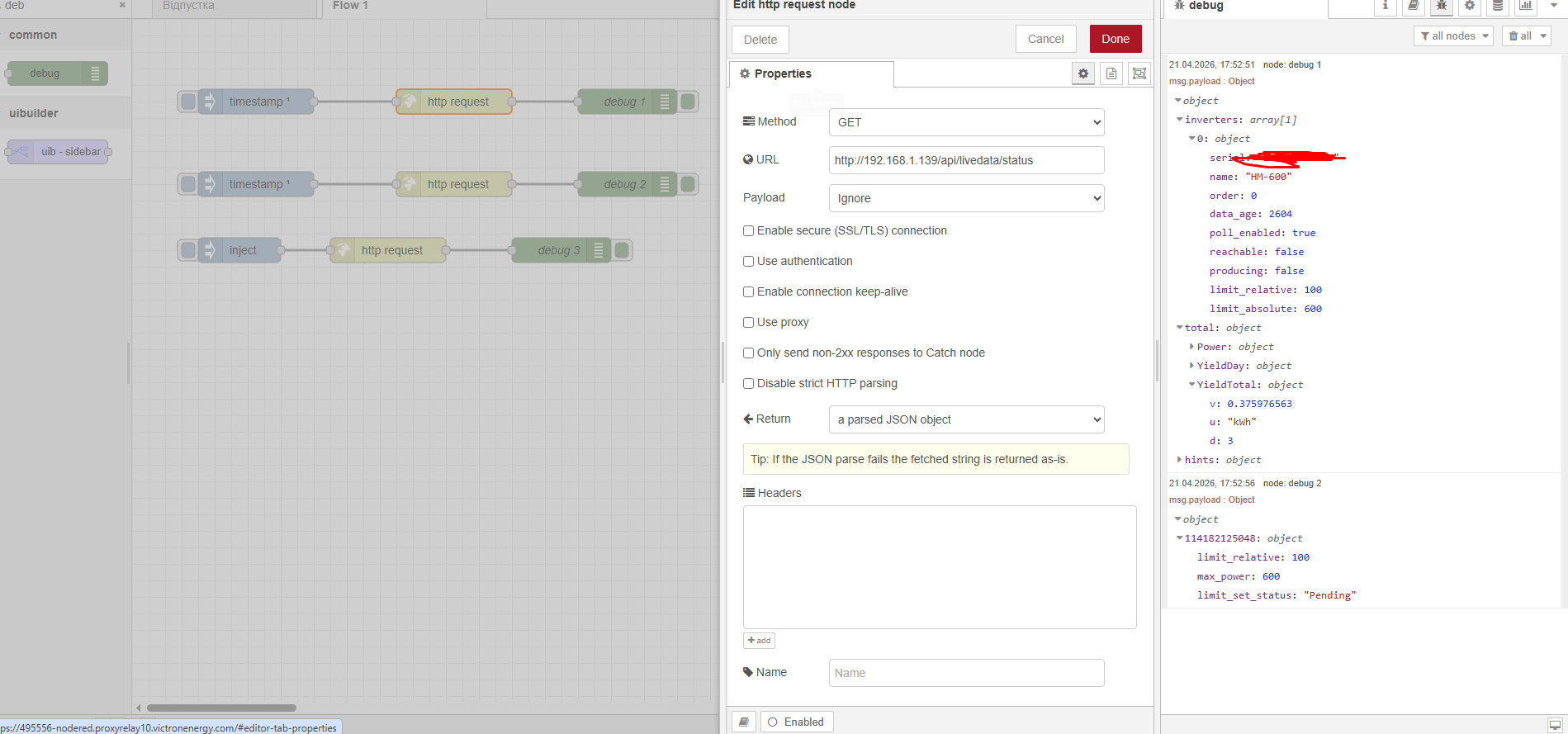Click the URL input field
The image size is (1568, 734).
pos(966,160)
